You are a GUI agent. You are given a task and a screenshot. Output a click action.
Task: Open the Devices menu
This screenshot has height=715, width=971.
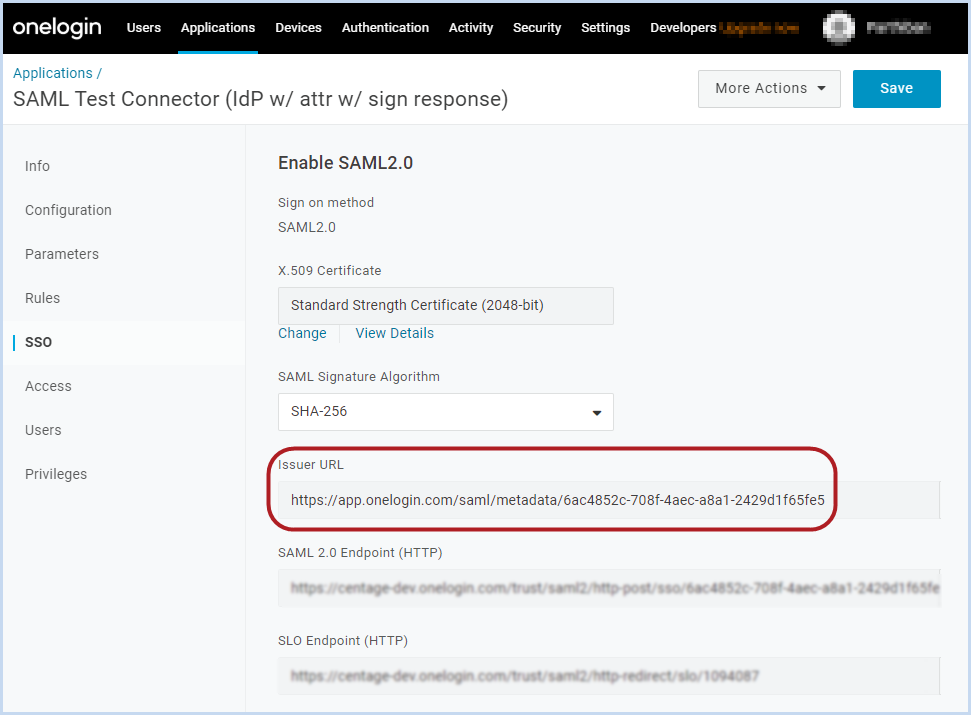tap(298, 28)
